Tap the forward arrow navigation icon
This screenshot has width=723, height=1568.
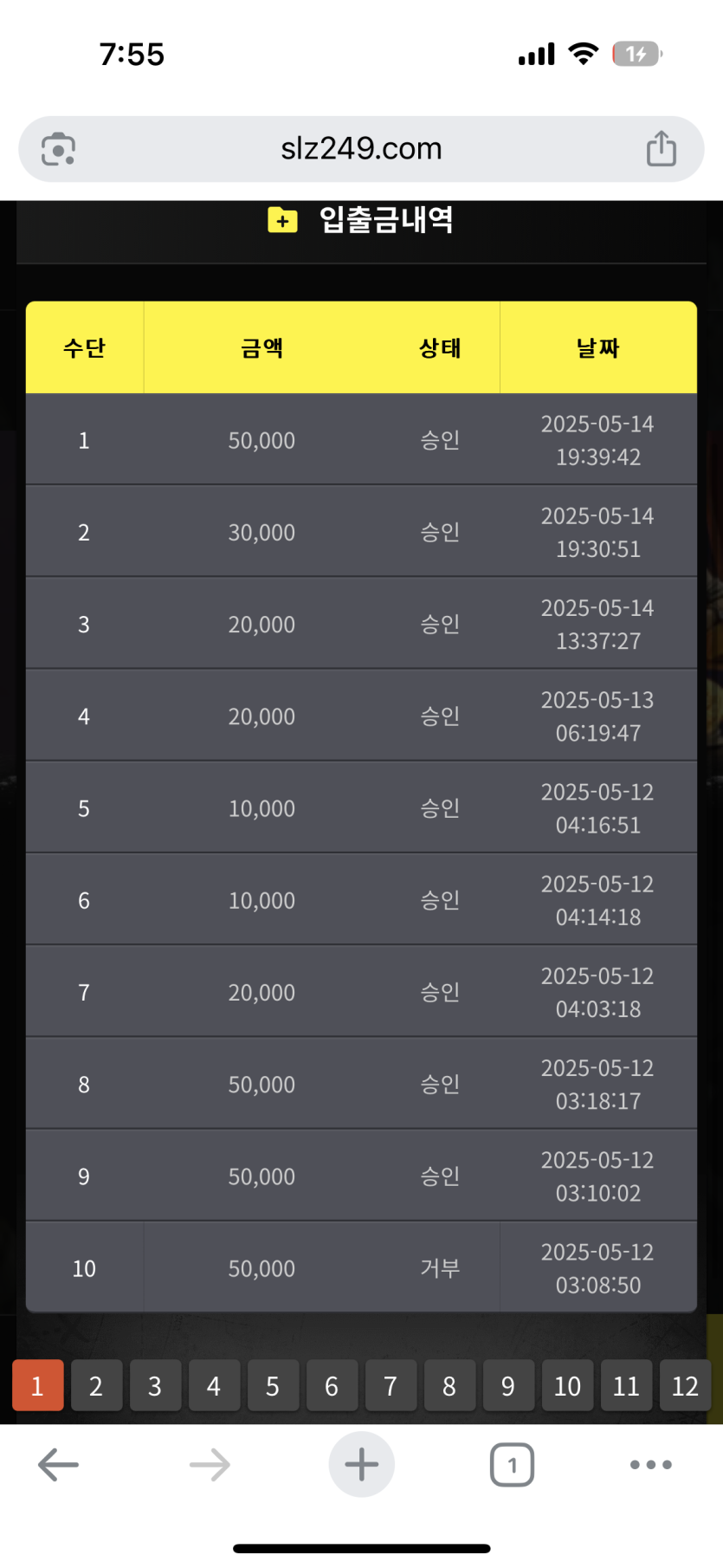click(210, 1465)
